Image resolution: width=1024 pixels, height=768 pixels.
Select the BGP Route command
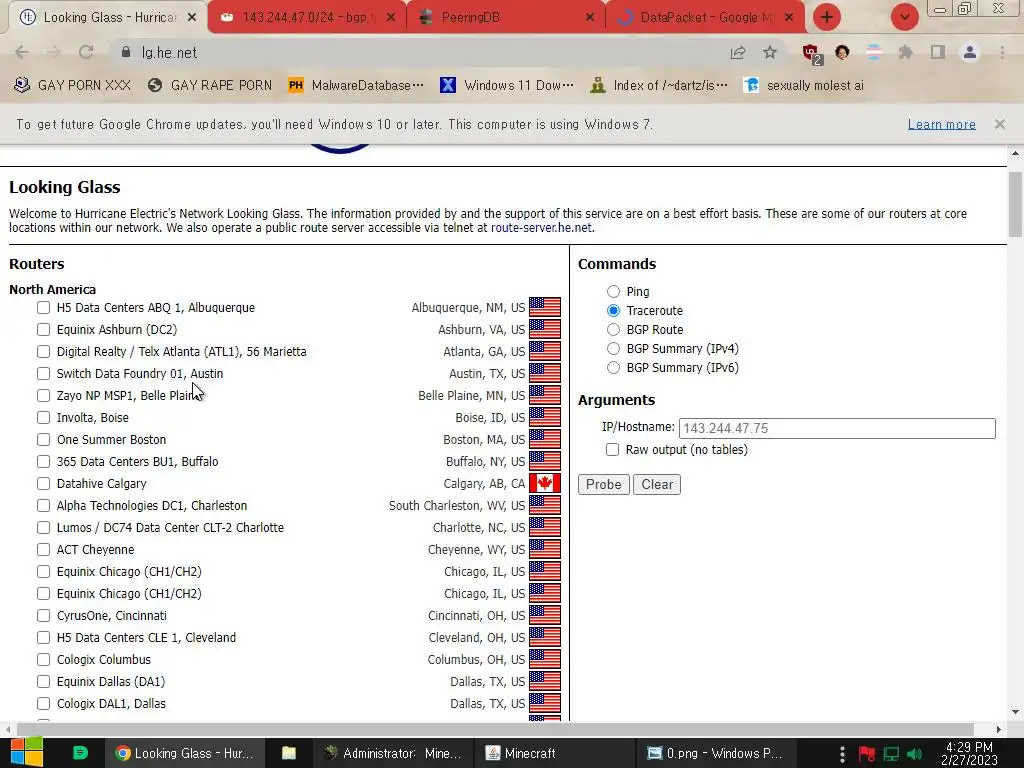613,329
